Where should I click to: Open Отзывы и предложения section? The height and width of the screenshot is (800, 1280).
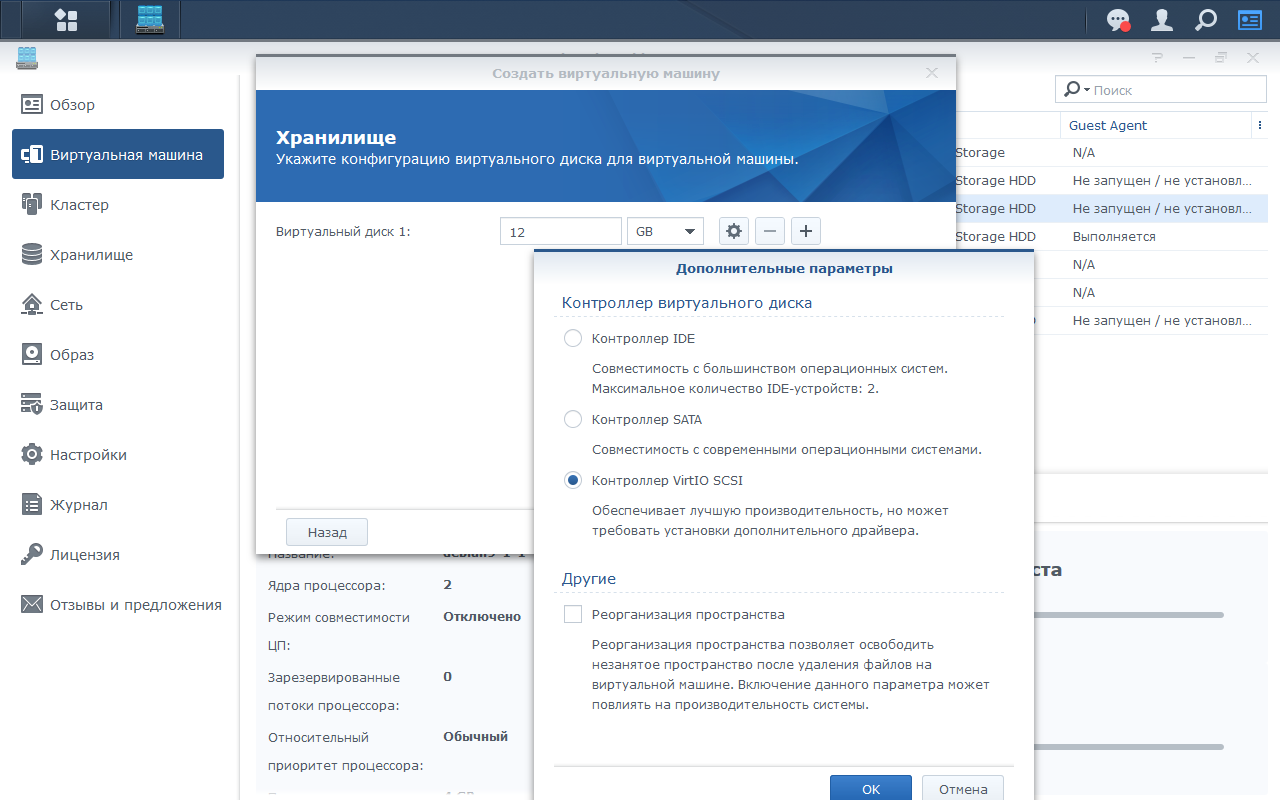(118, 605)
